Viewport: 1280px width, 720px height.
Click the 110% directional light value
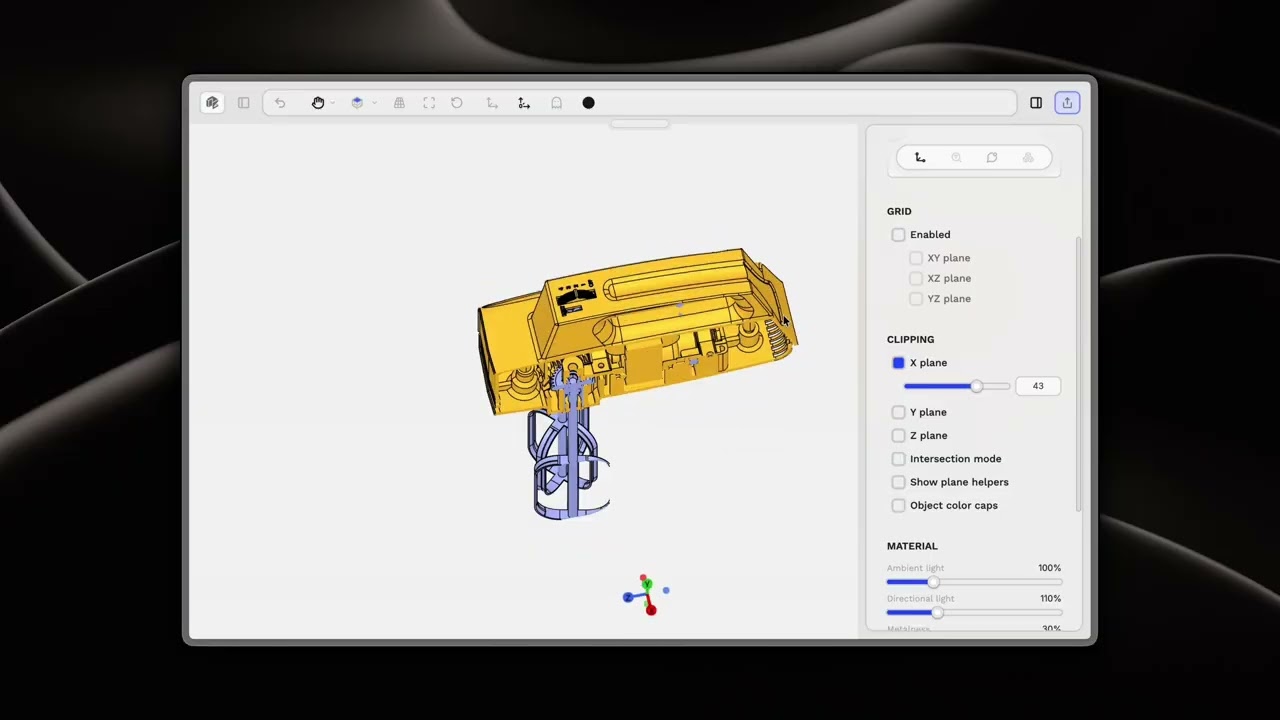[x=1050, y=598]
